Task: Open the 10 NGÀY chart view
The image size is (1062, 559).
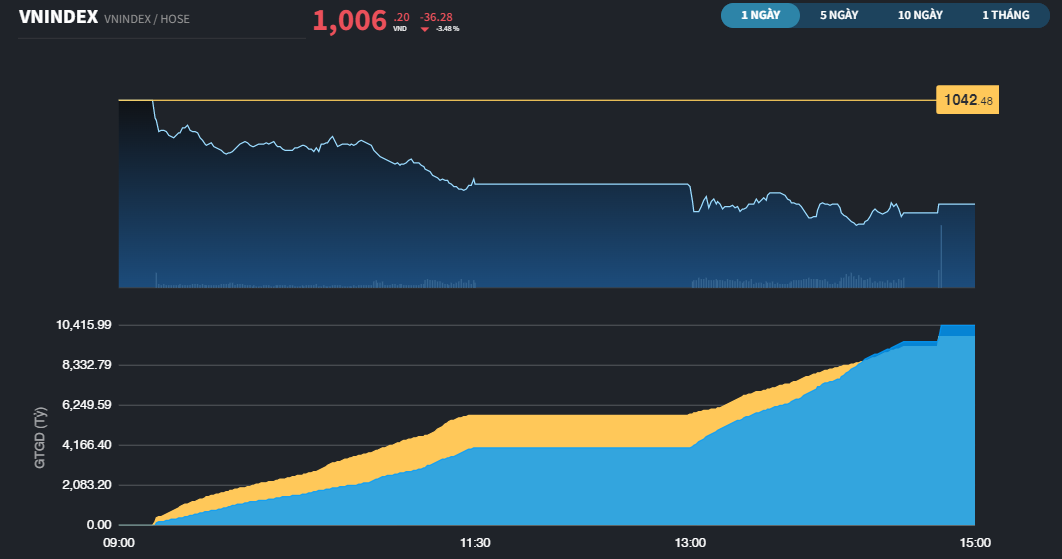Action: pyautogui.click(x=920, y=15)
